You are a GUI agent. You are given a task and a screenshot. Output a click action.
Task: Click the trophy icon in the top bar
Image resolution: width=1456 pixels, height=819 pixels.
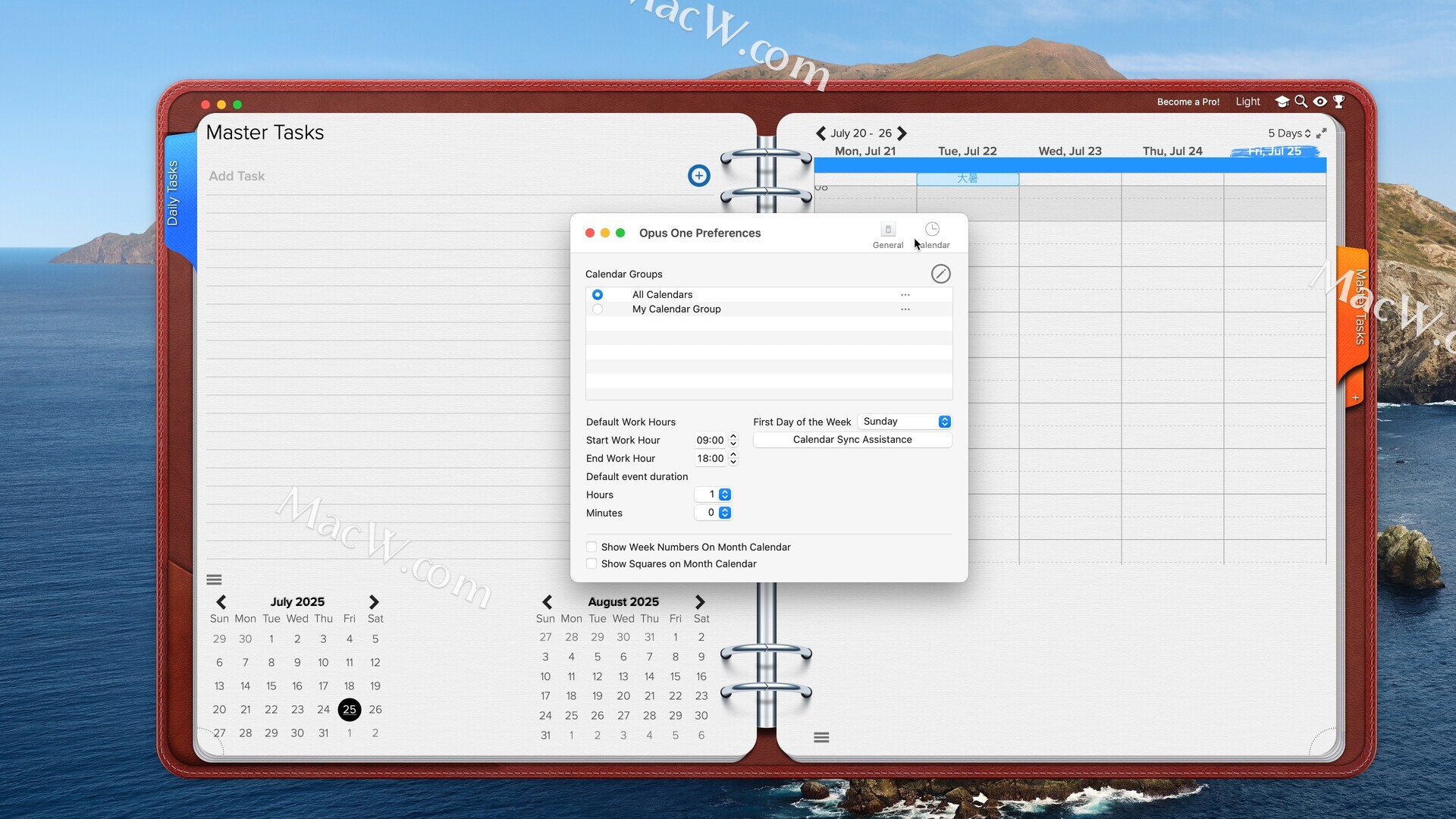tap(1339, 102)
